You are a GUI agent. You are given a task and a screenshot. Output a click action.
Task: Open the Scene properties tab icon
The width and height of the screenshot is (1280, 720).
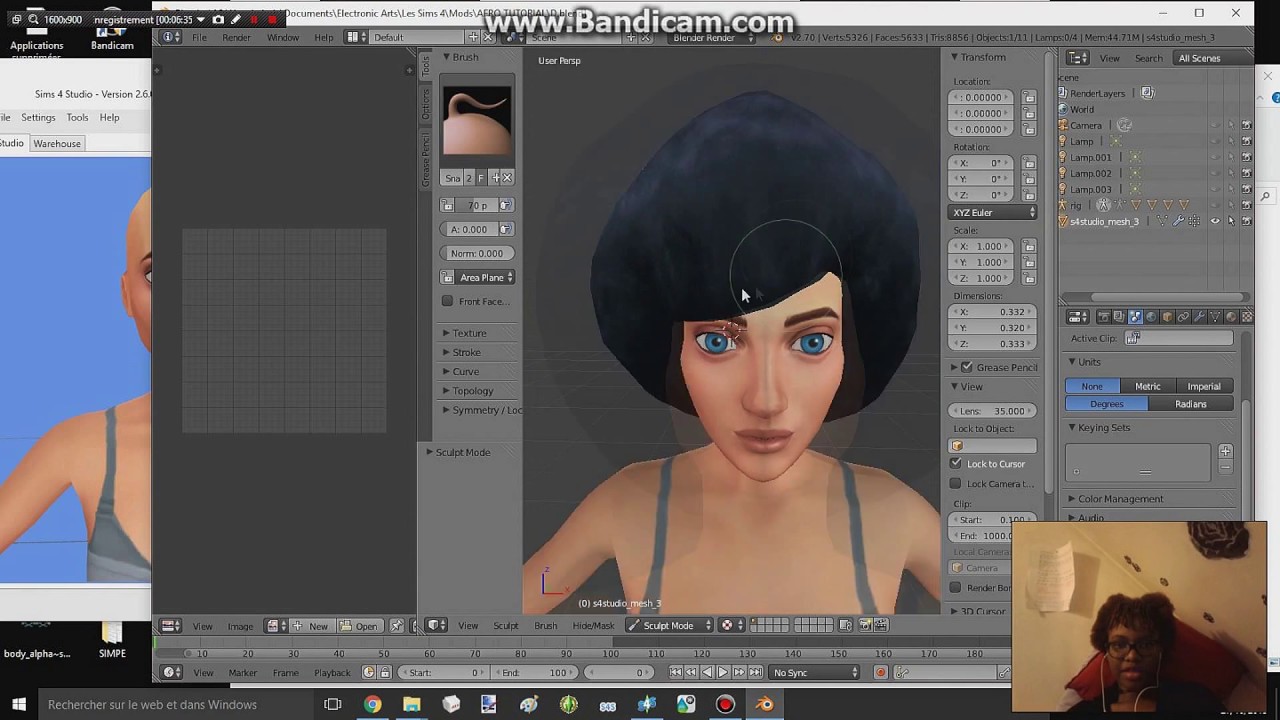pyautogui.click(x=1135, y=317)
